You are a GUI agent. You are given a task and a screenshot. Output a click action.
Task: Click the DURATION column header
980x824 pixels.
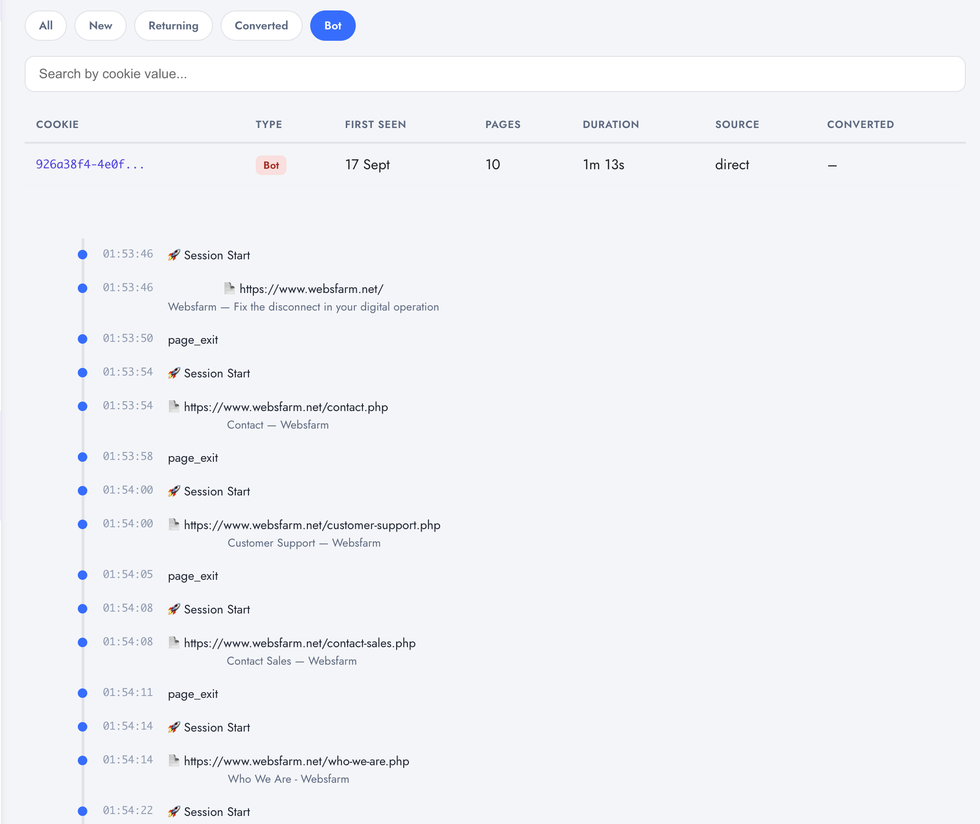coord(611,124)
